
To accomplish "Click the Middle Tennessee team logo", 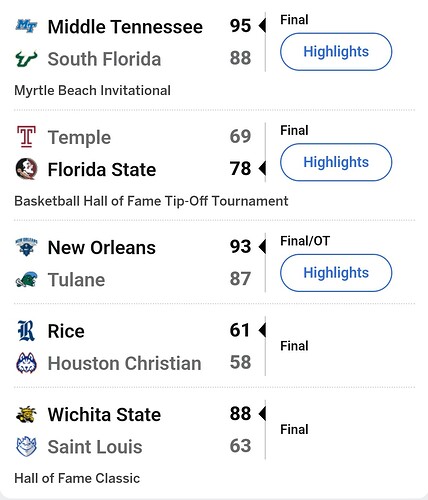I will [26, 26].
